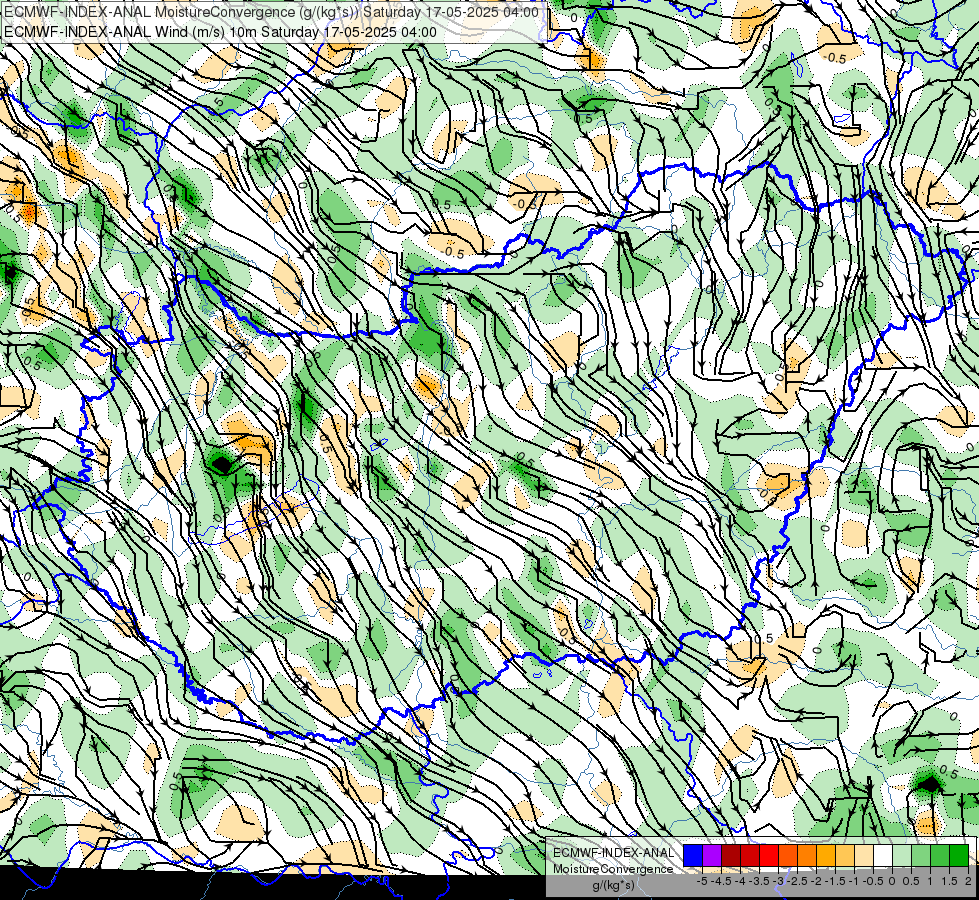Click the red-orange swatch between -3 and -2.5
979x900 pixels.
point(788,856)
